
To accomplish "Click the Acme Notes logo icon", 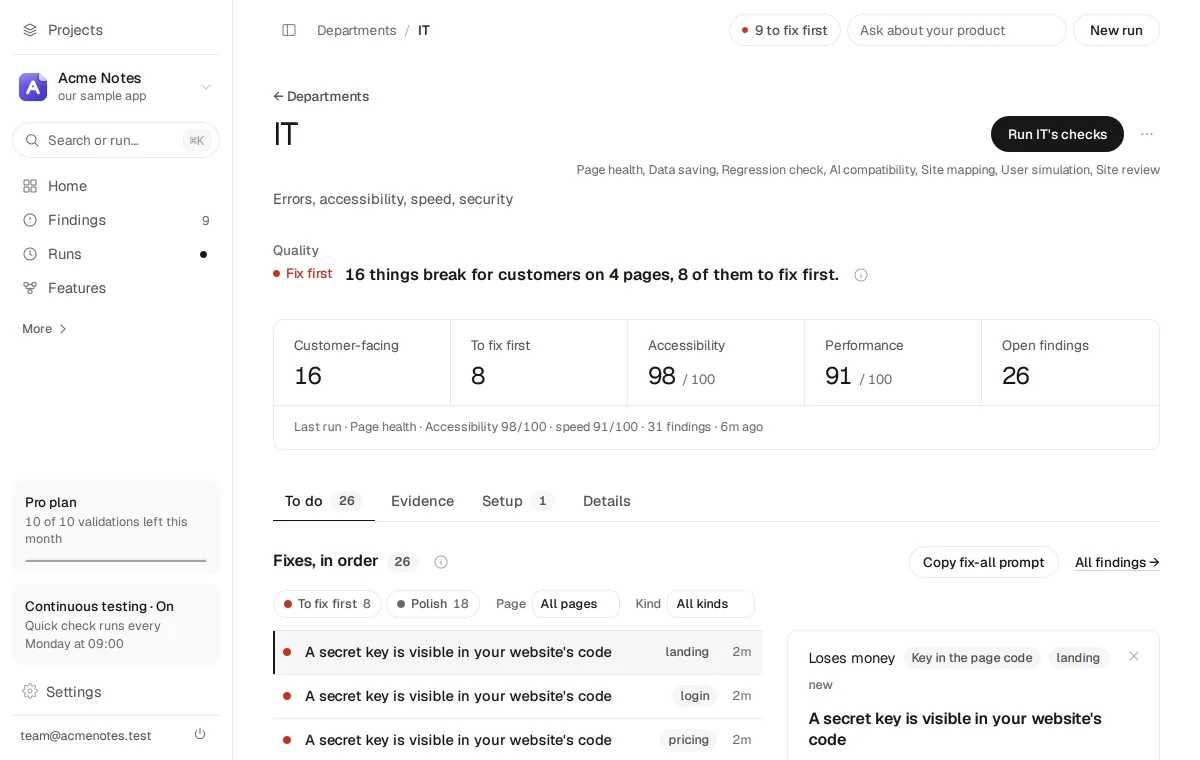I will tap(33, 87).
